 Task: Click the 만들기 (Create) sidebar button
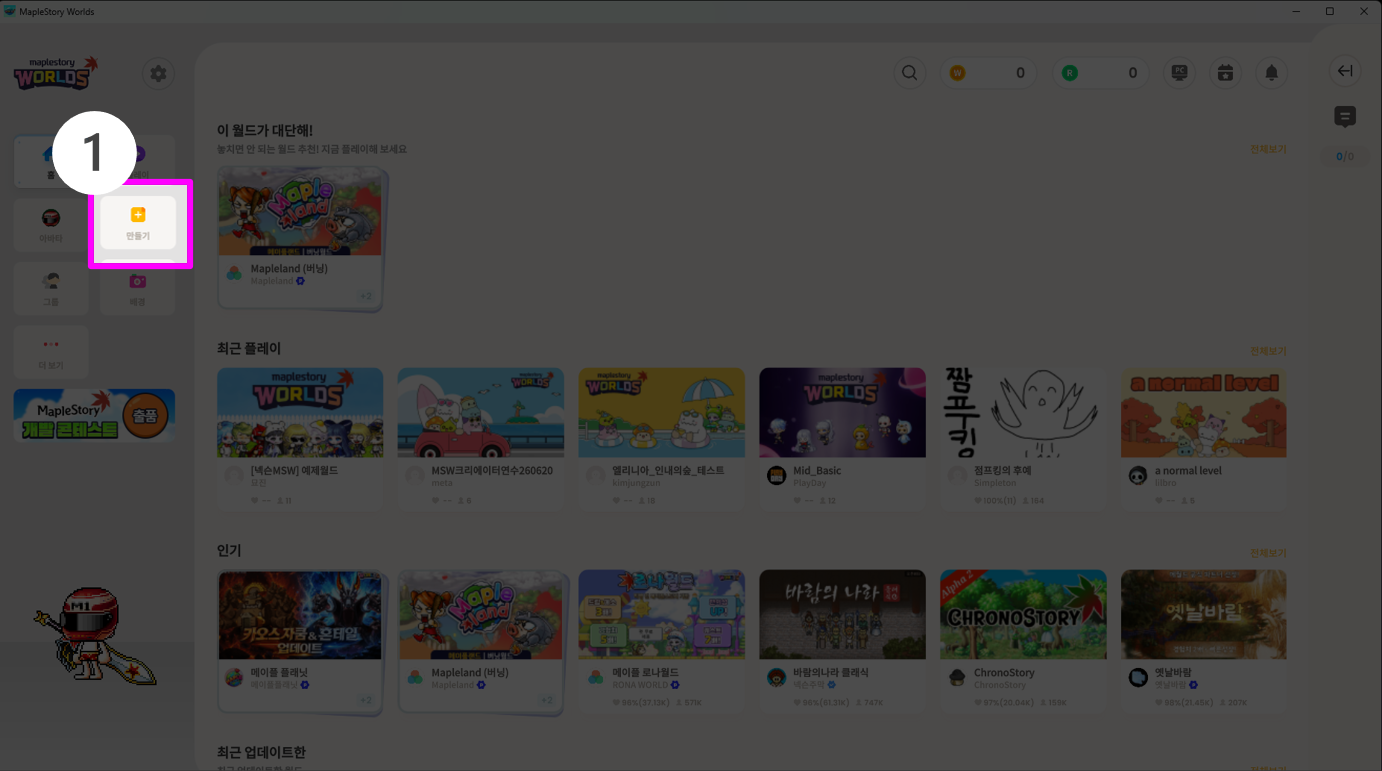(138, 223)
